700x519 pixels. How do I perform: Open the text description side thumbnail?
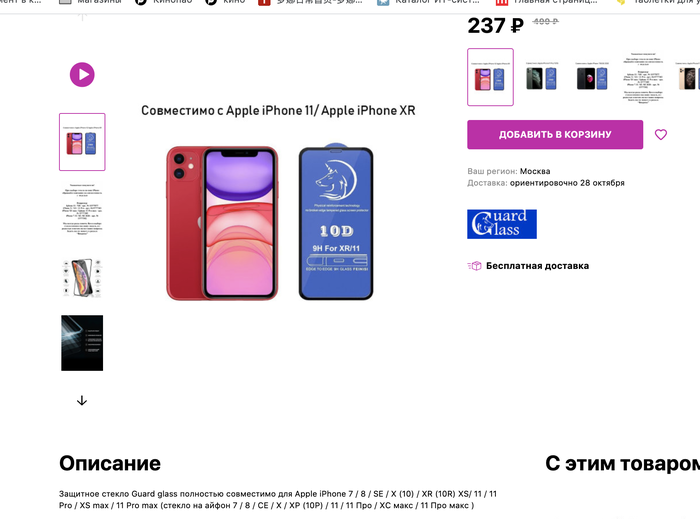[82, 209]
